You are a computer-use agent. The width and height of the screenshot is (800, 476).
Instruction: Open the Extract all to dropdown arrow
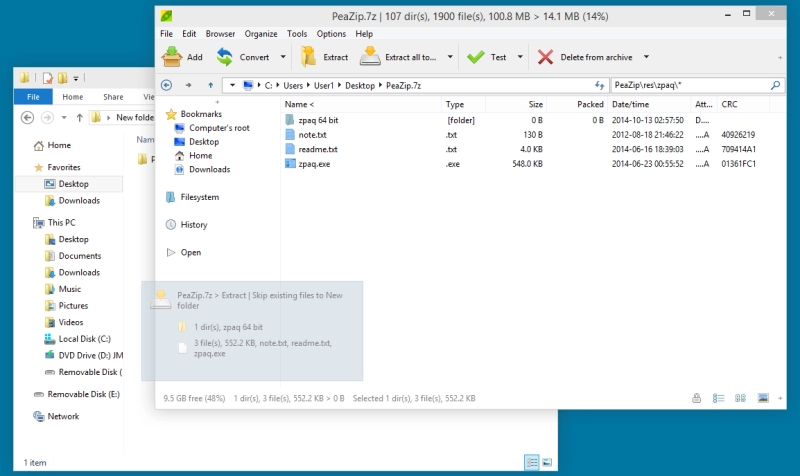tap(450, 57)
